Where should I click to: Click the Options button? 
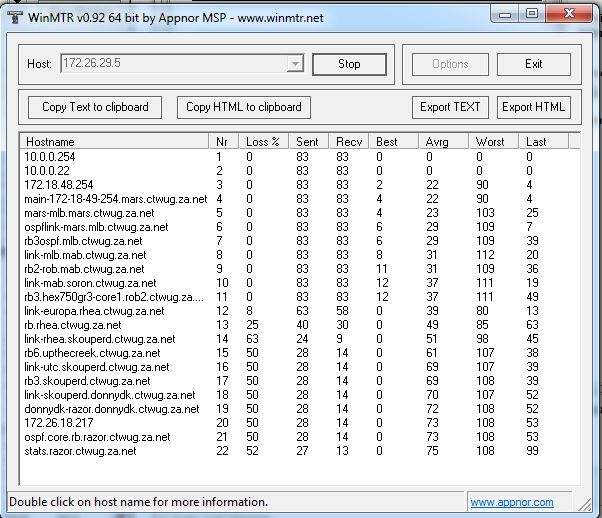(x=450, y=64)
